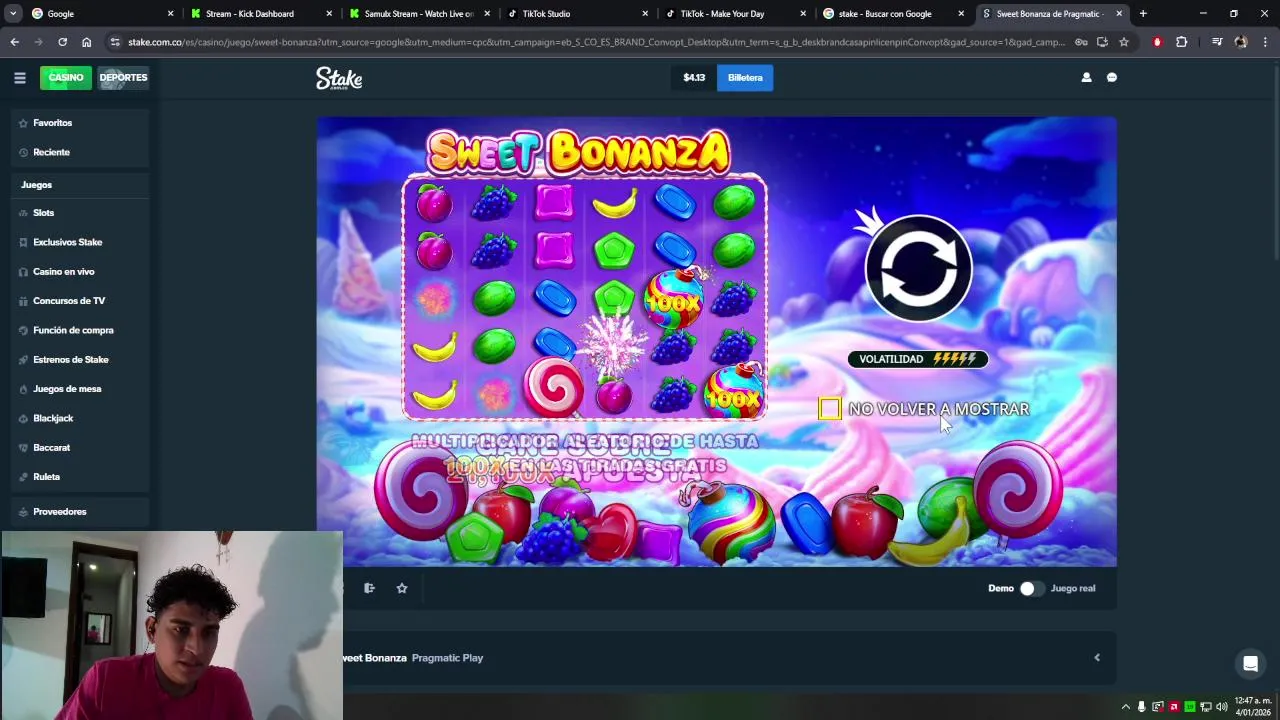Open Concursos de TV in sidebar
The height and width of the screenshot is (720, 1280).
[80, 301]
